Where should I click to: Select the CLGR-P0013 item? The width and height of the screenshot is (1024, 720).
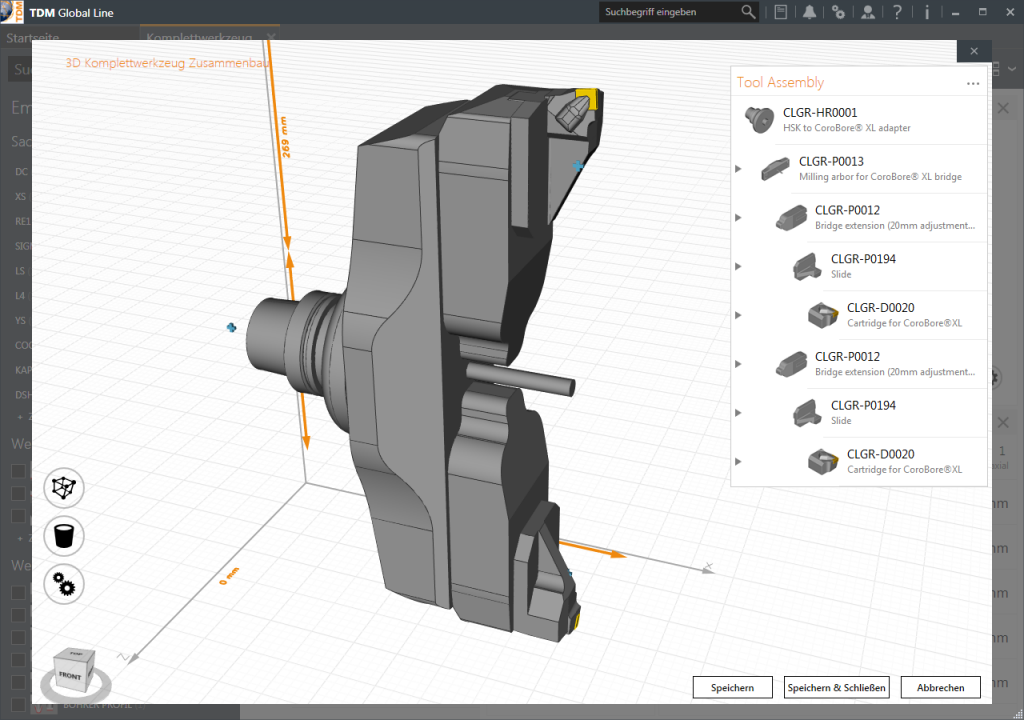(859, 169)
